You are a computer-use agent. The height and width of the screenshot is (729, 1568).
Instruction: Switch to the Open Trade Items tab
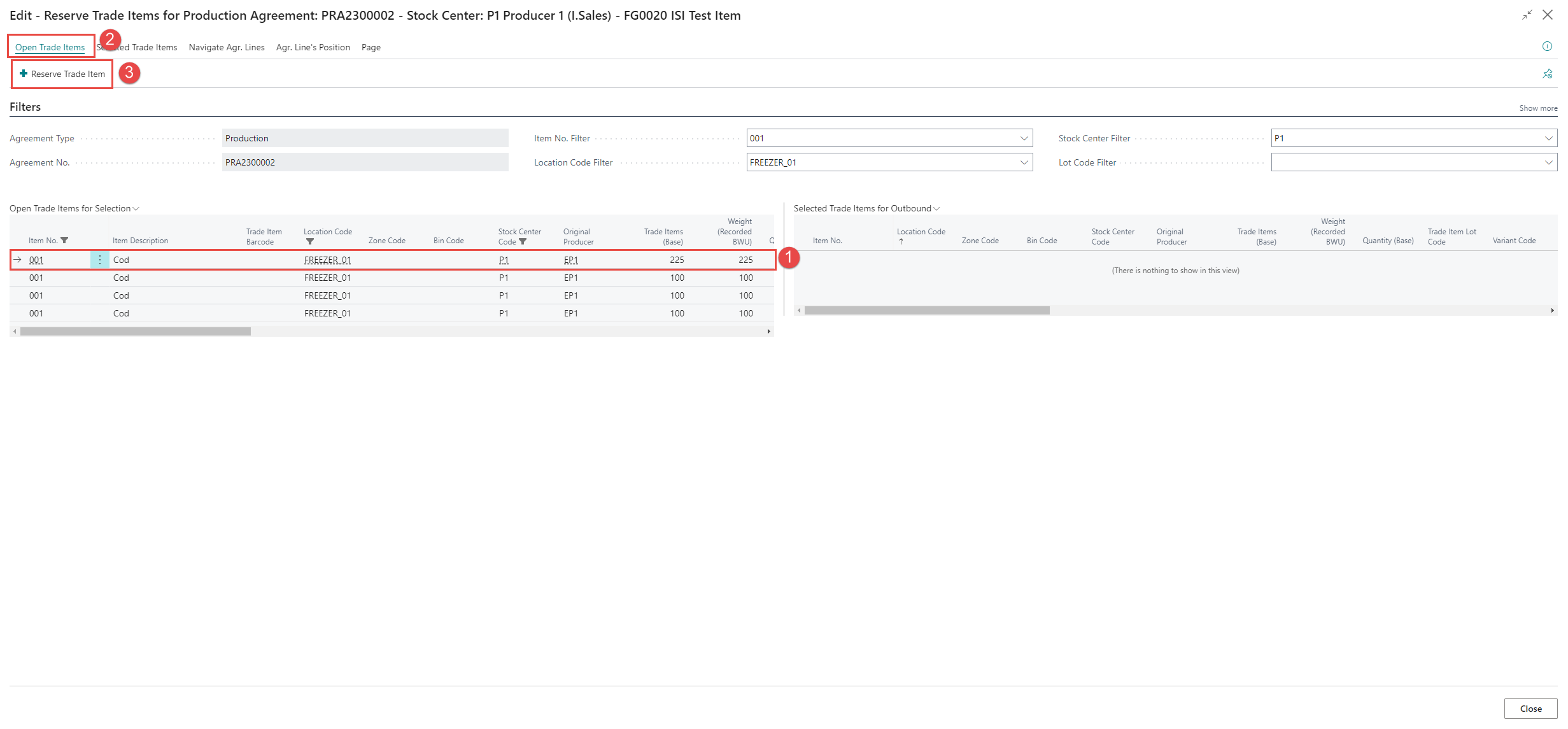point(50,47)
